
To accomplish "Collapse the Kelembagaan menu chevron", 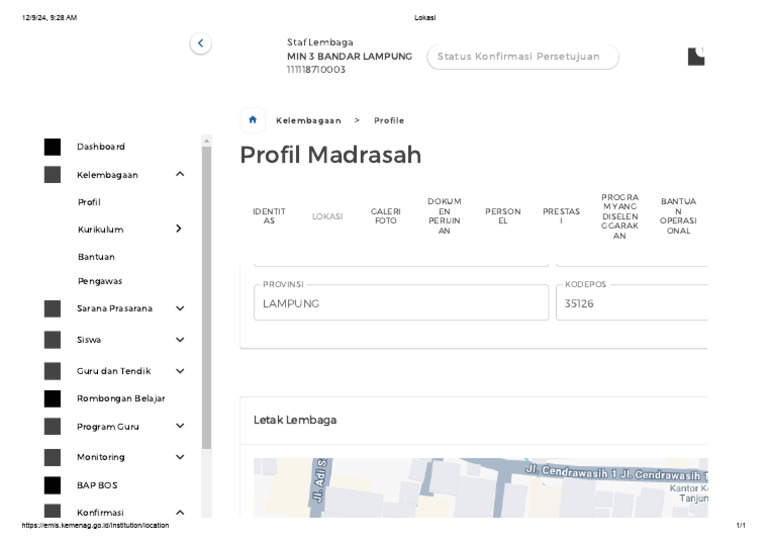I will tap(180, 175).
